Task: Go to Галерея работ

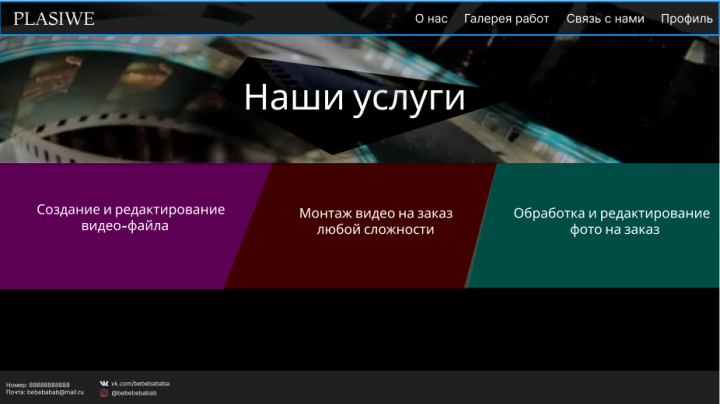Action: tap(506, 19)
